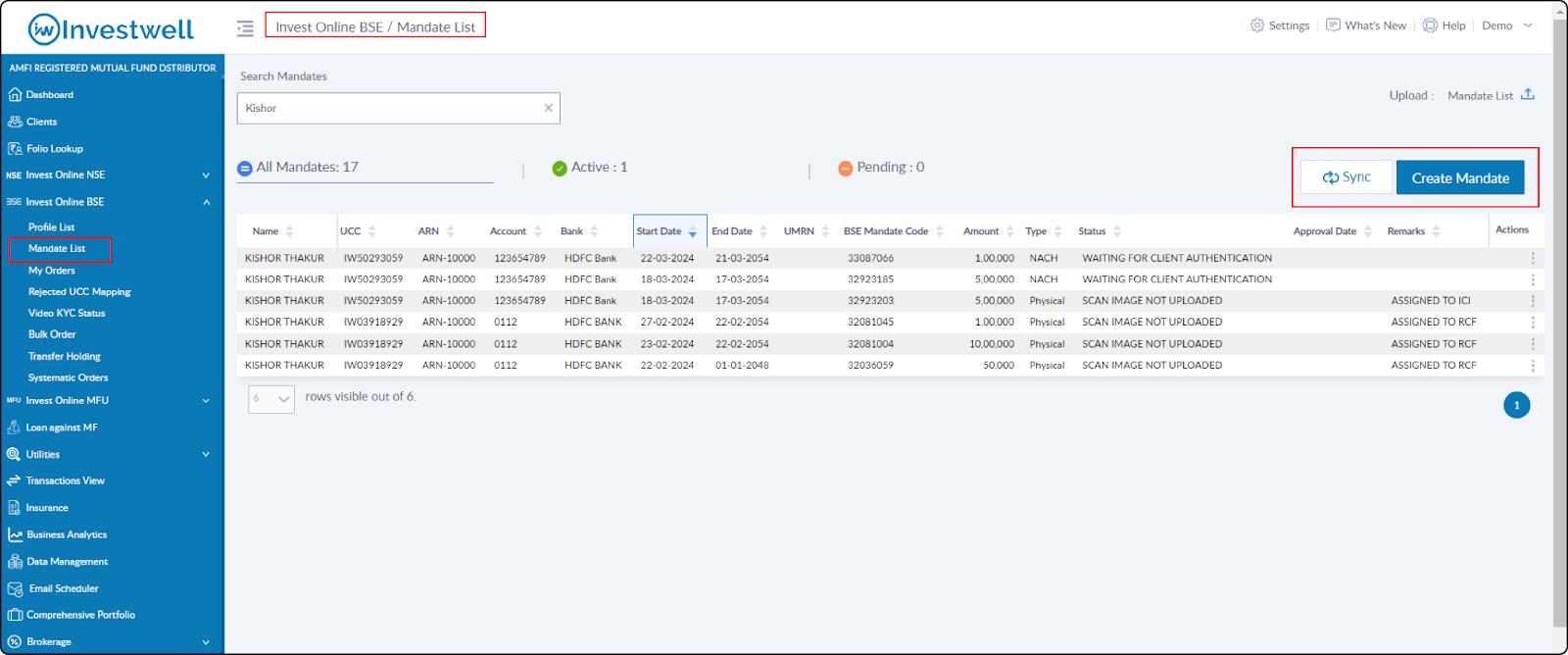Click the vertical page scrollbar
The width and height of the screenshot is (1568, 655).
tap(1560, 324)
